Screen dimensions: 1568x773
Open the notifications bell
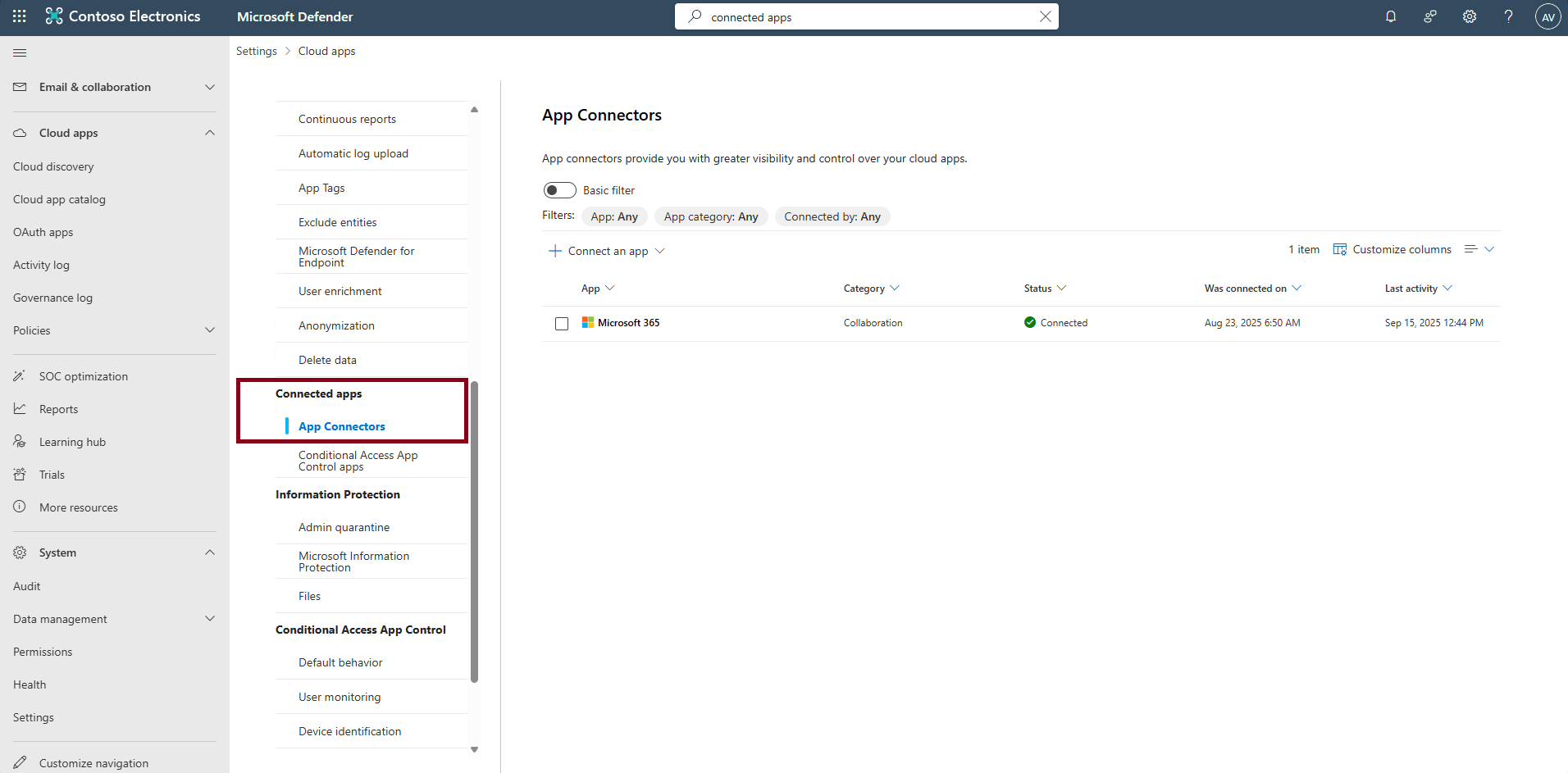click(1391, 16)
